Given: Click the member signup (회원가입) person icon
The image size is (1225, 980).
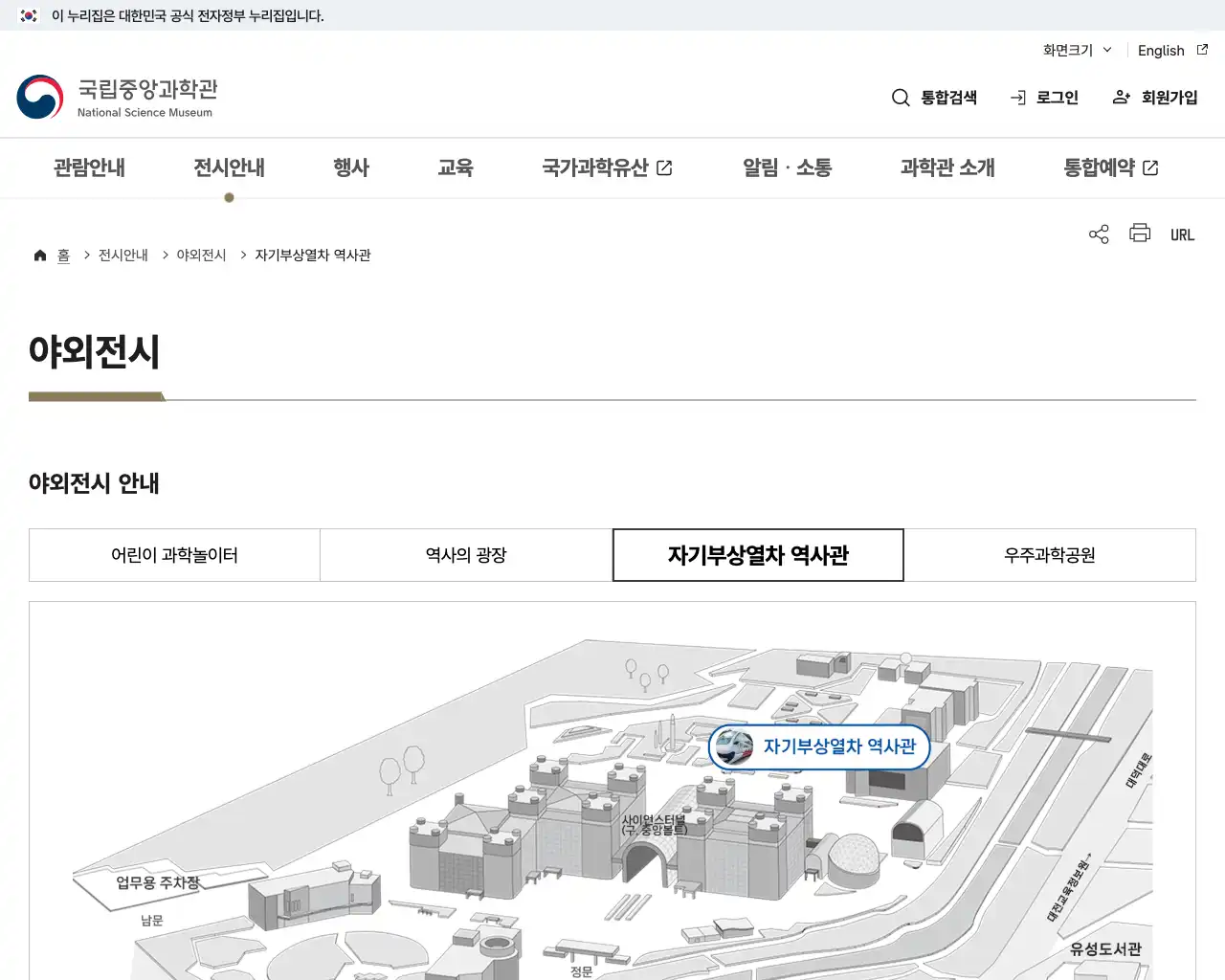Looking at the screenshot, I should [1121, 97].
